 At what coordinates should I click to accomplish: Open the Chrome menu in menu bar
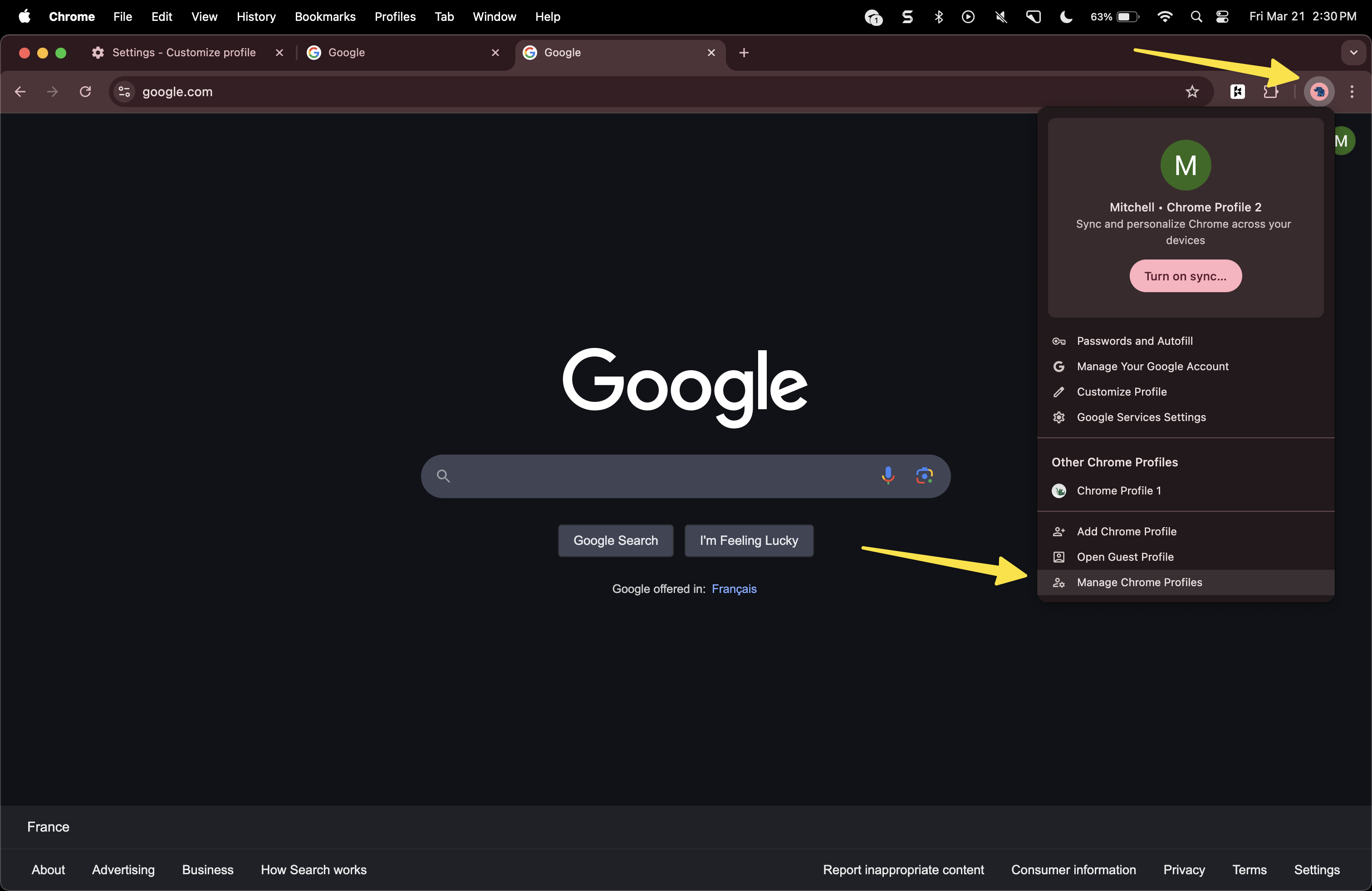[x=72, y=17]
